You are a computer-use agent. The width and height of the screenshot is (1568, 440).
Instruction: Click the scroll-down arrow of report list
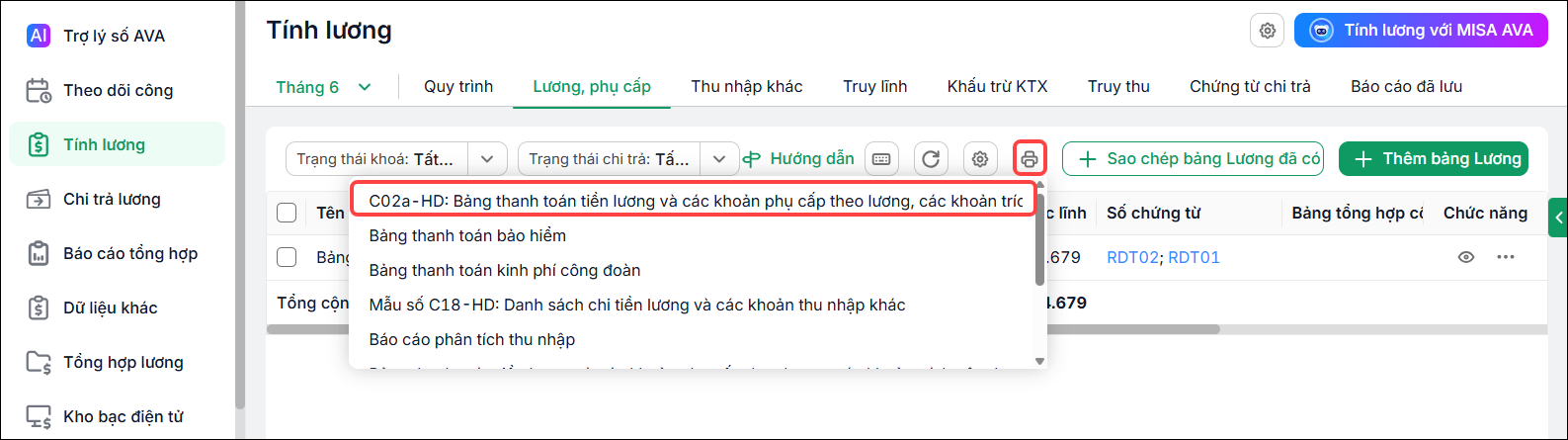(1039, 361)
